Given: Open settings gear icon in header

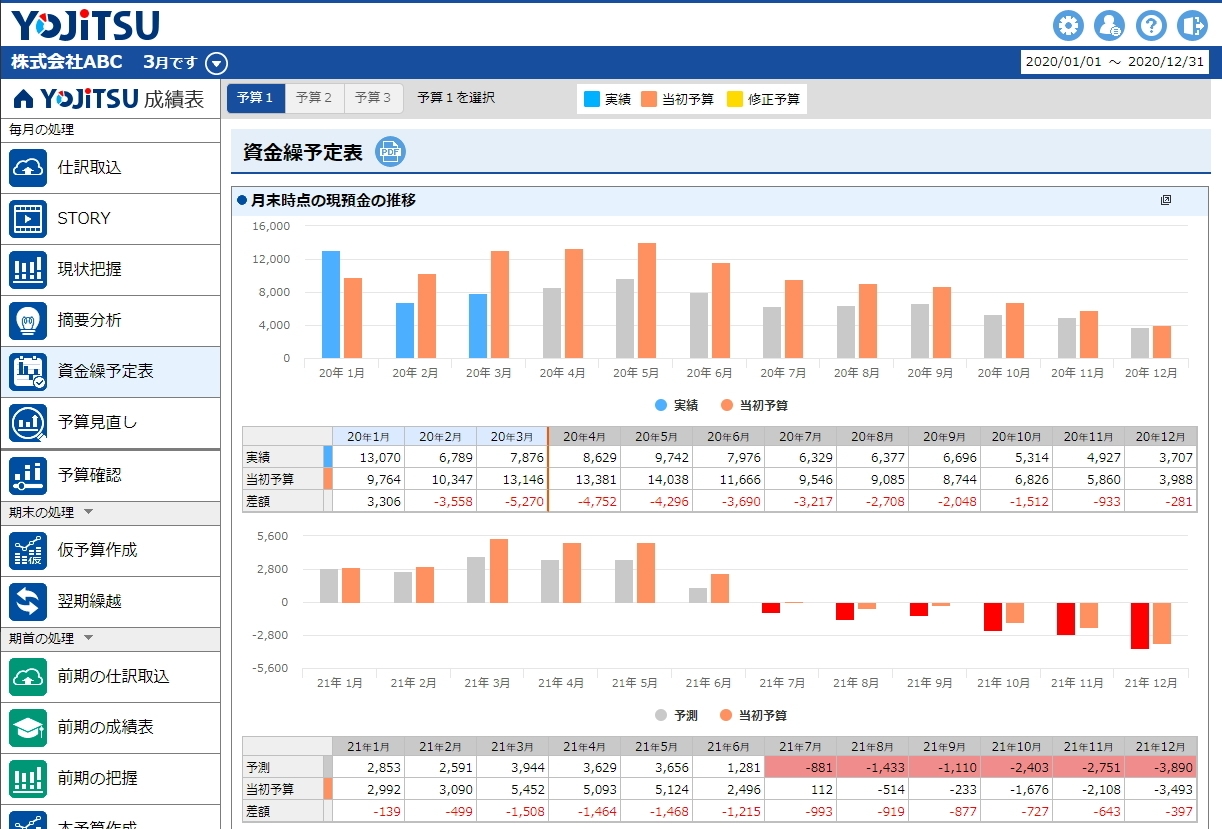Looking at the screenshot, I should [x=1069, y=25].
